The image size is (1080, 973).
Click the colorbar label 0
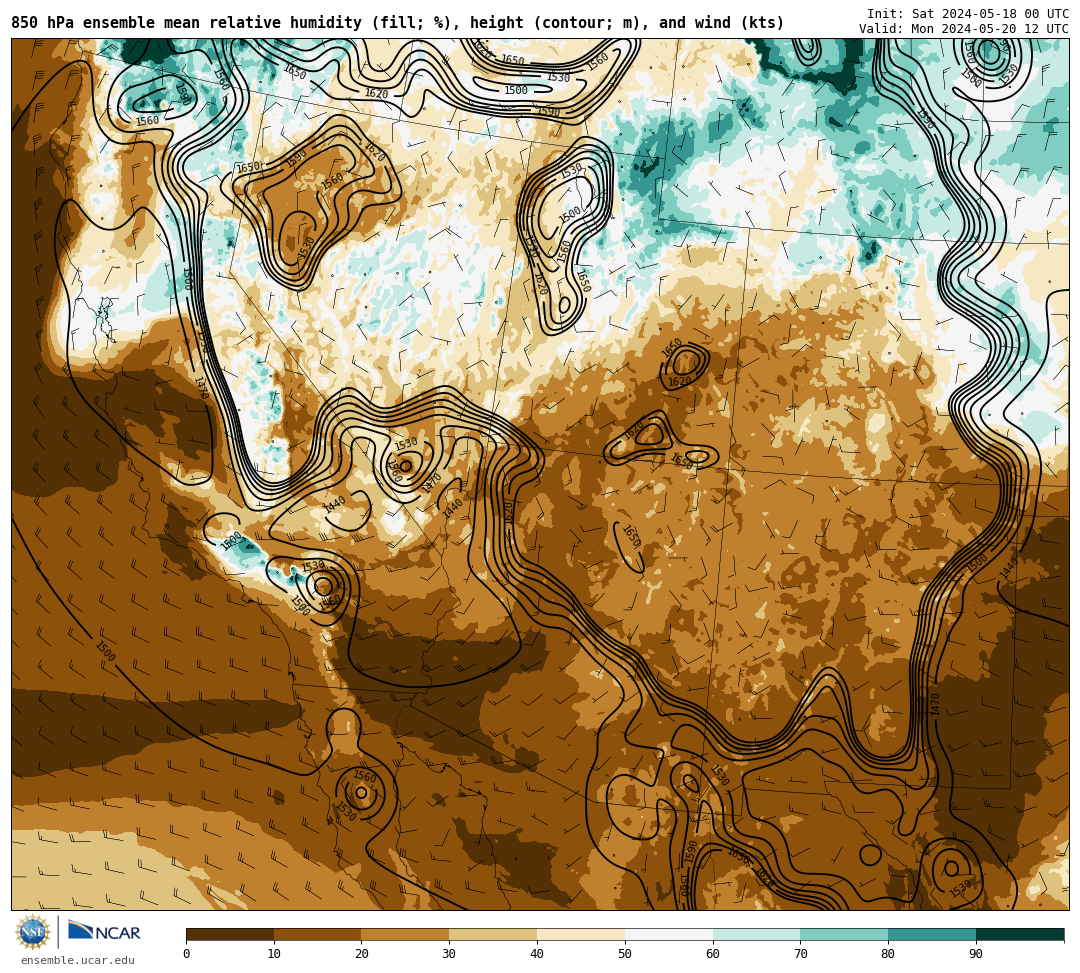(x=187, y=954)
